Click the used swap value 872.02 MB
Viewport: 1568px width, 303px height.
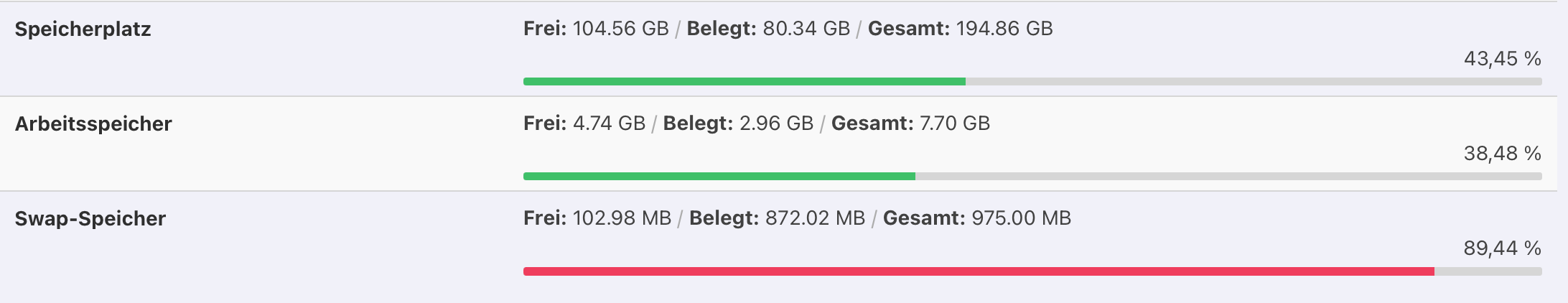(x=815, y=218)
